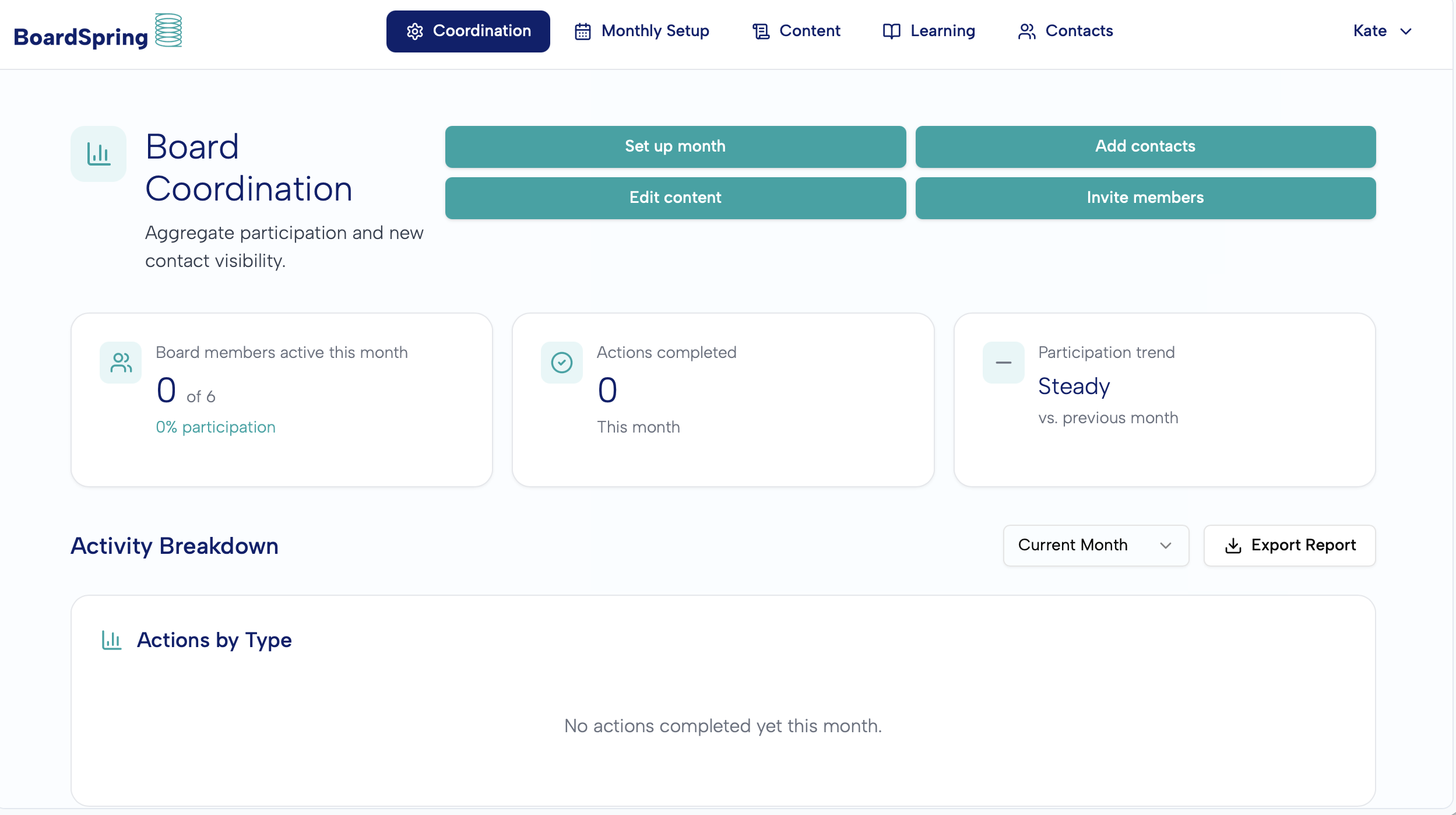Click the checkmark circle icon in Actions completed
The image size is (1456, 815).
tap(561, 363)
